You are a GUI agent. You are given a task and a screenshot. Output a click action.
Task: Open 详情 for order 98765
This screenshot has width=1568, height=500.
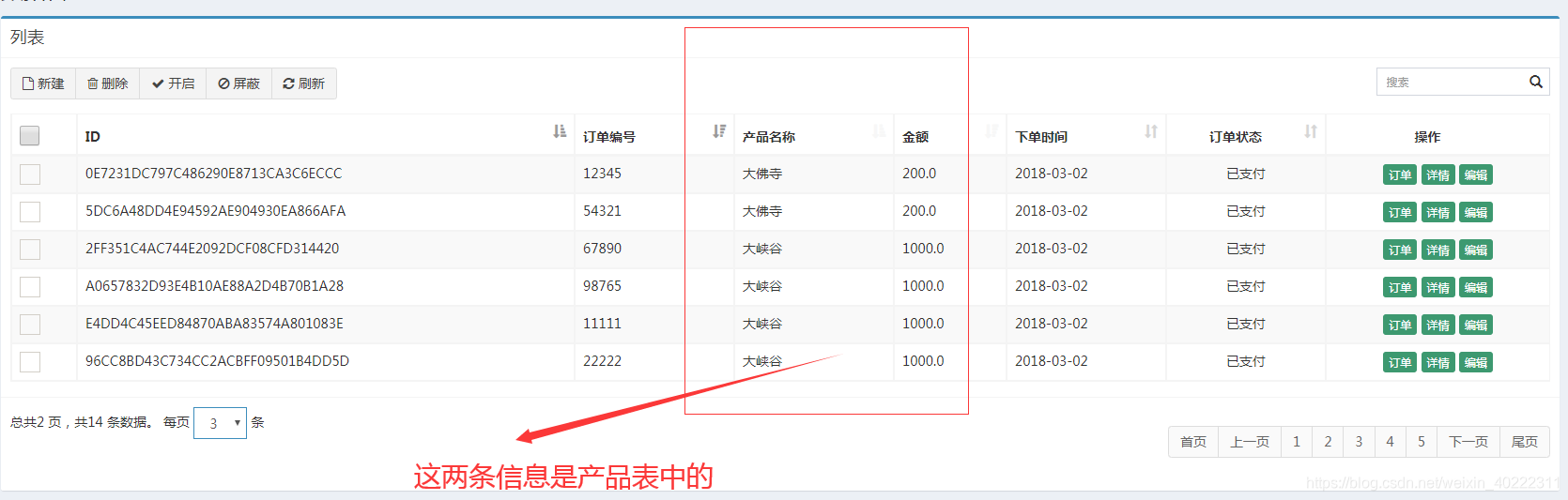[1437, 287]
